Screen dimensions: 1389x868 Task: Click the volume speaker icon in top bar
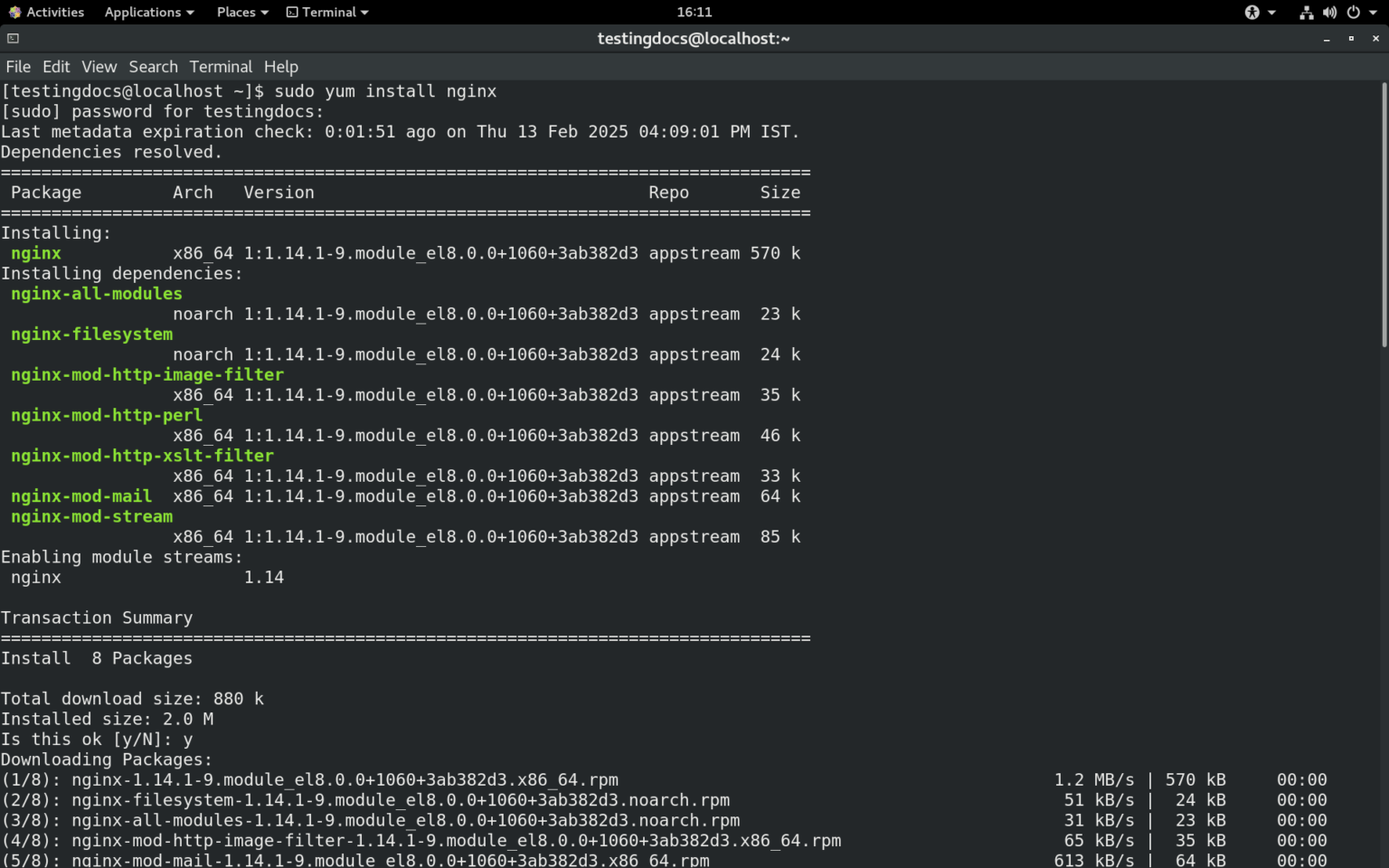click(1330, 12)
